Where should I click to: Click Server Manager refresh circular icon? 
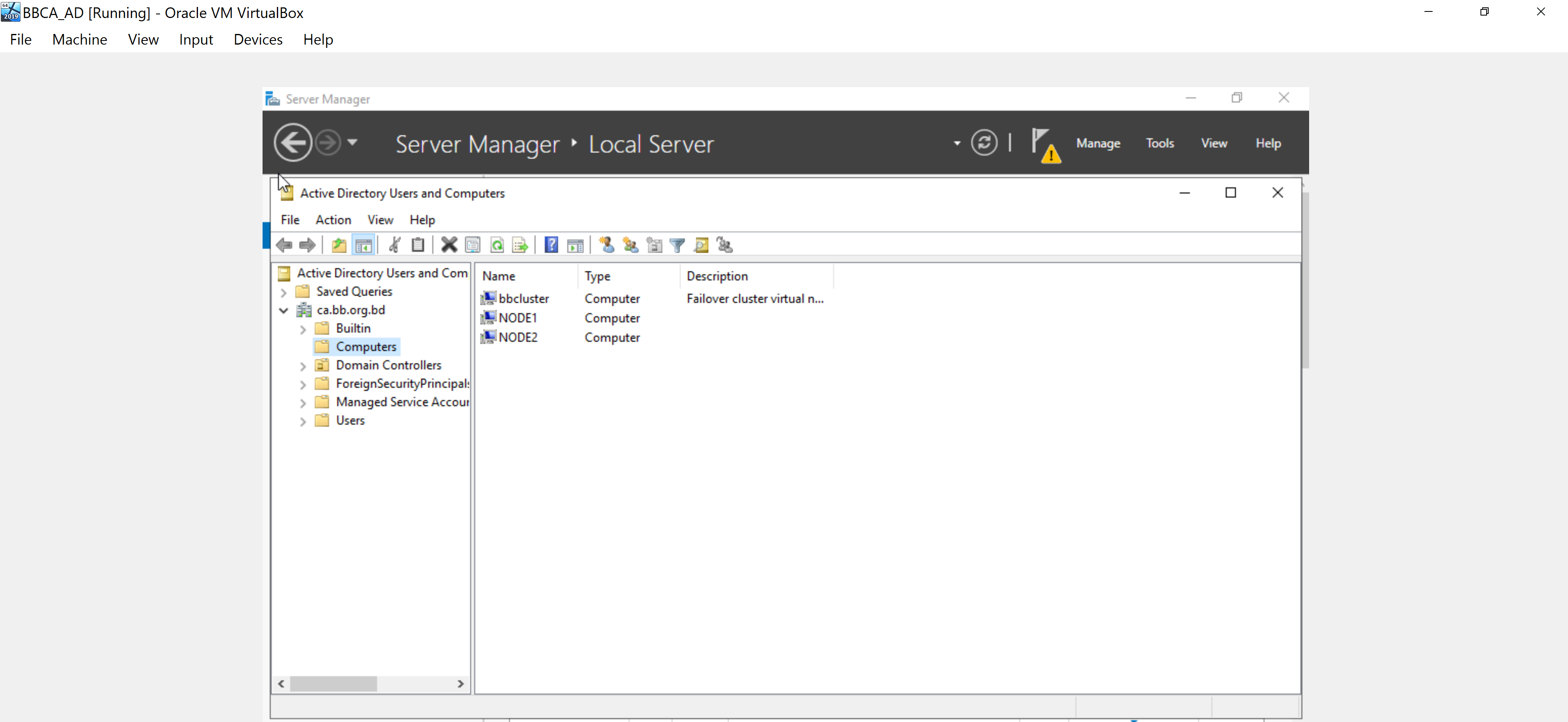984,143
